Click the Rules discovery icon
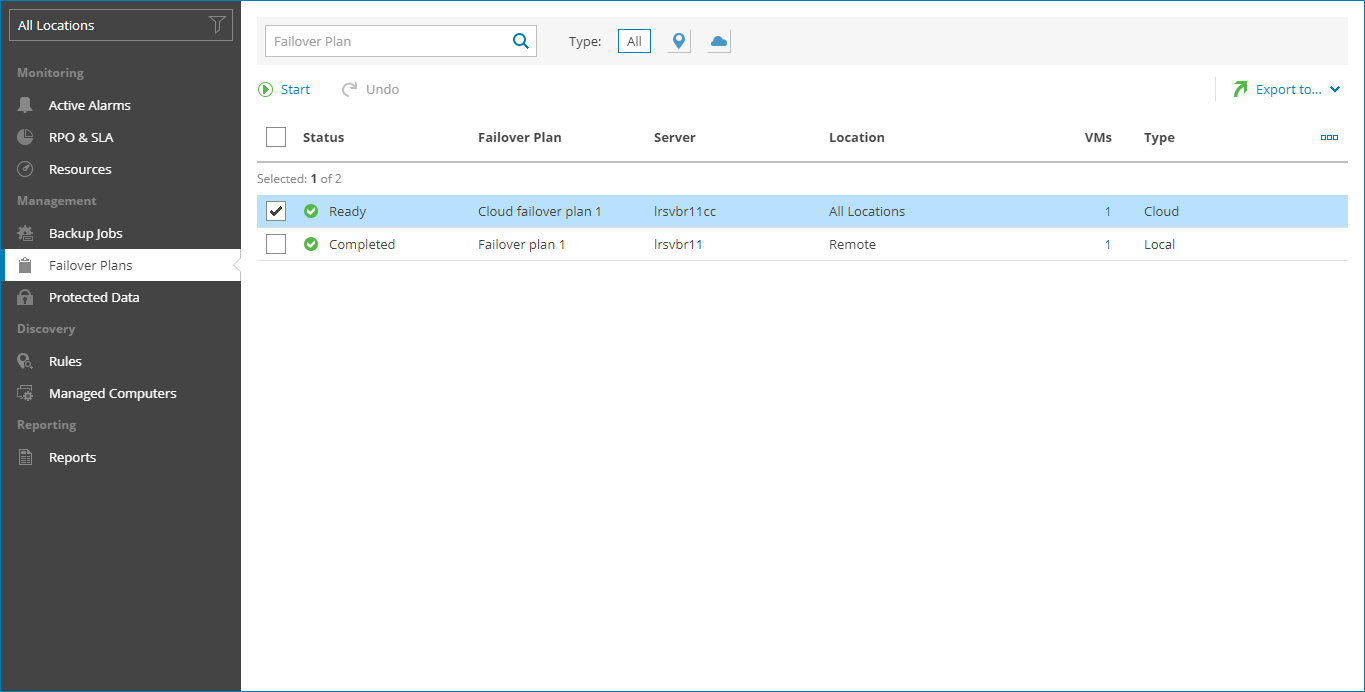 click(x=26, y=361)
